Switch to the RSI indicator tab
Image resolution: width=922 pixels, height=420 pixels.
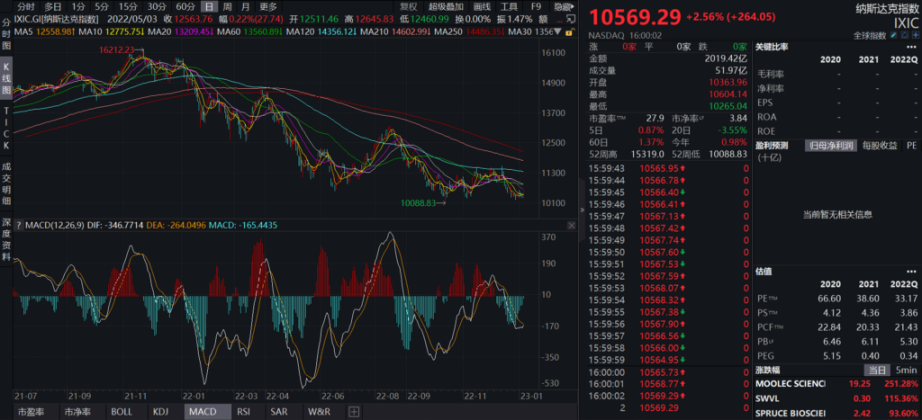click(x=243, y=411)
